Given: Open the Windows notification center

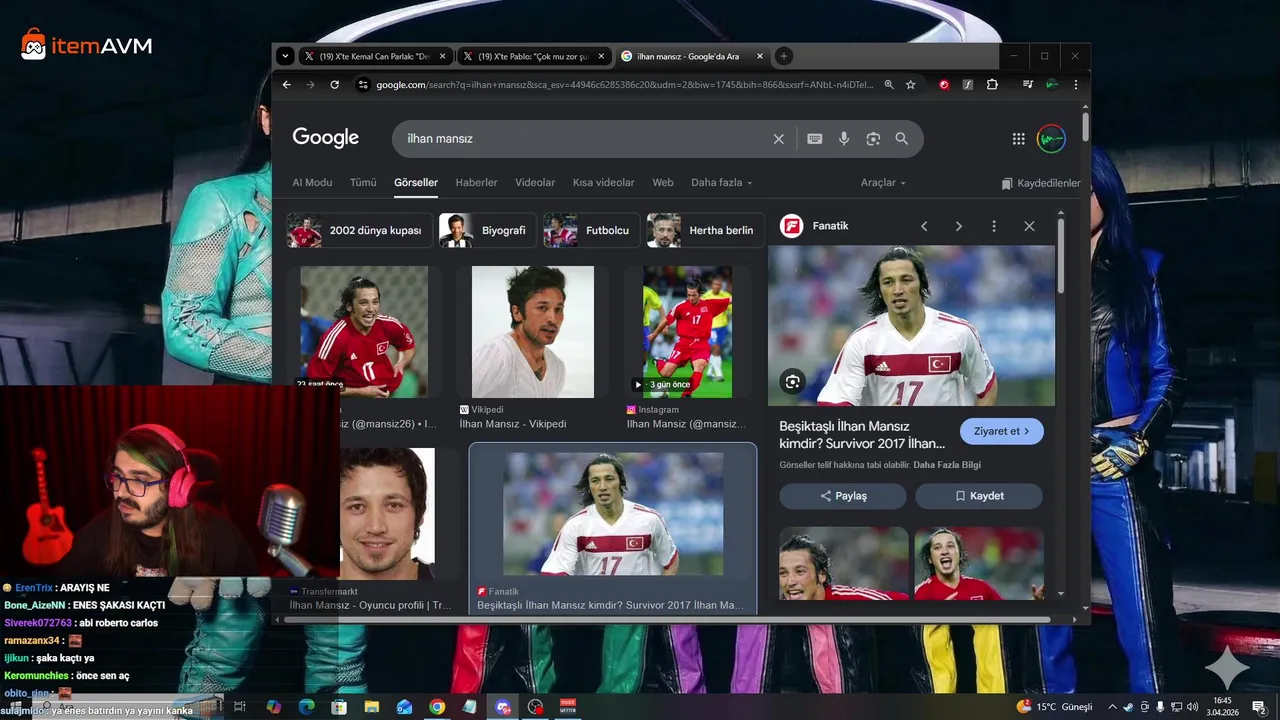Looking at the screenshot, I should (1260, 706).
